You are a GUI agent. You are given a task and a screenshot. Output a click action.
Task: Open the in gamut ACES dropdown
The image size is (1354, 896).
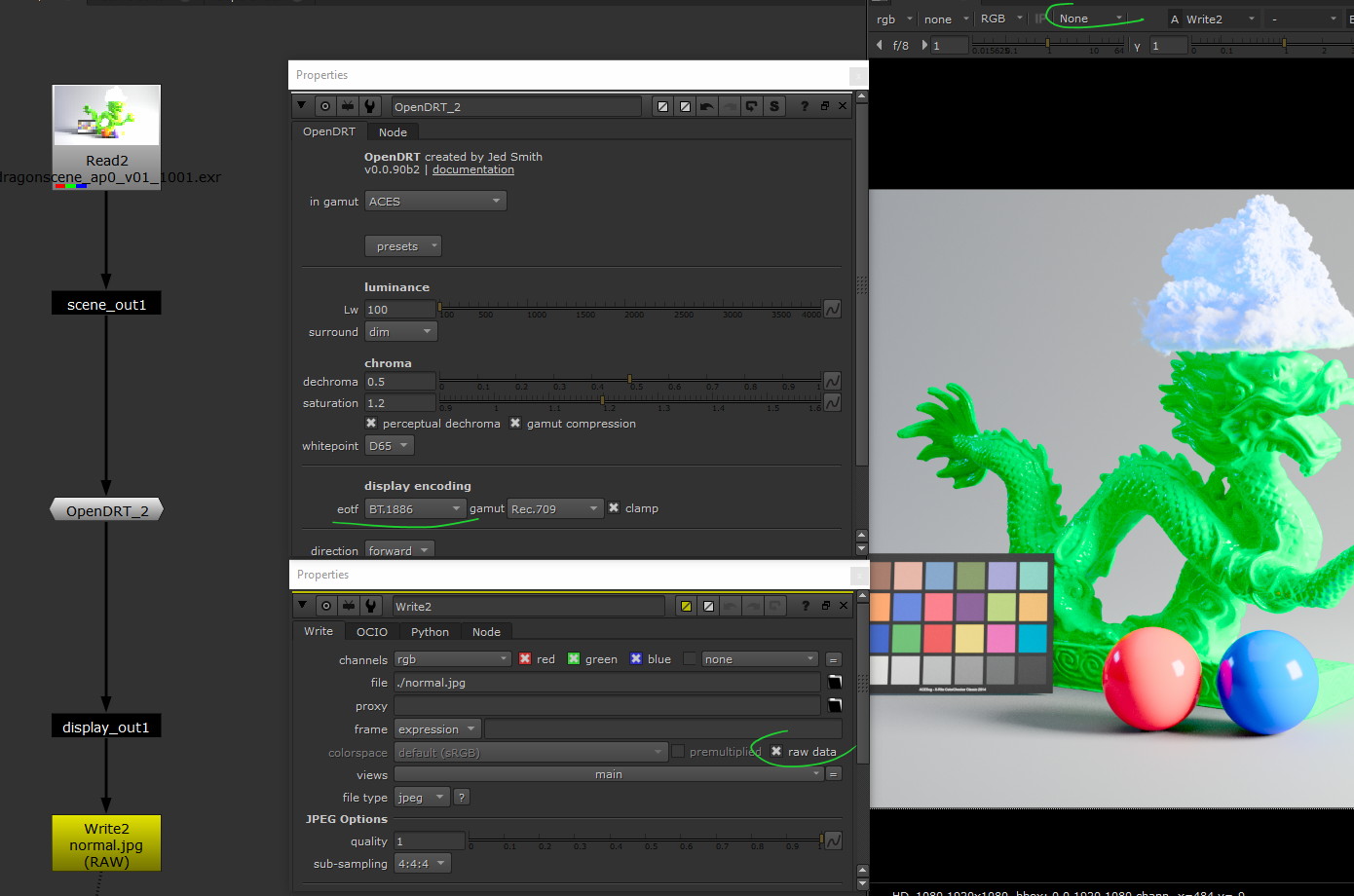click(435, 201)
